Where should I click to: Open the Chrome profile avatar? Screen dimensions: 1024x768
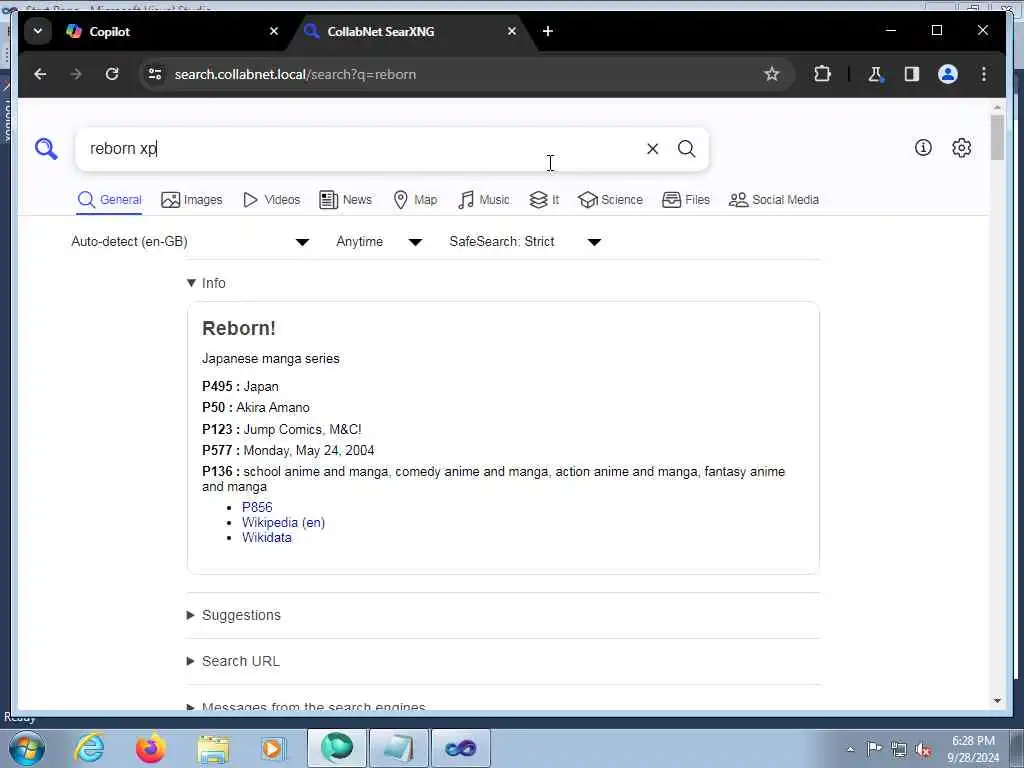(x=948, y=74)
